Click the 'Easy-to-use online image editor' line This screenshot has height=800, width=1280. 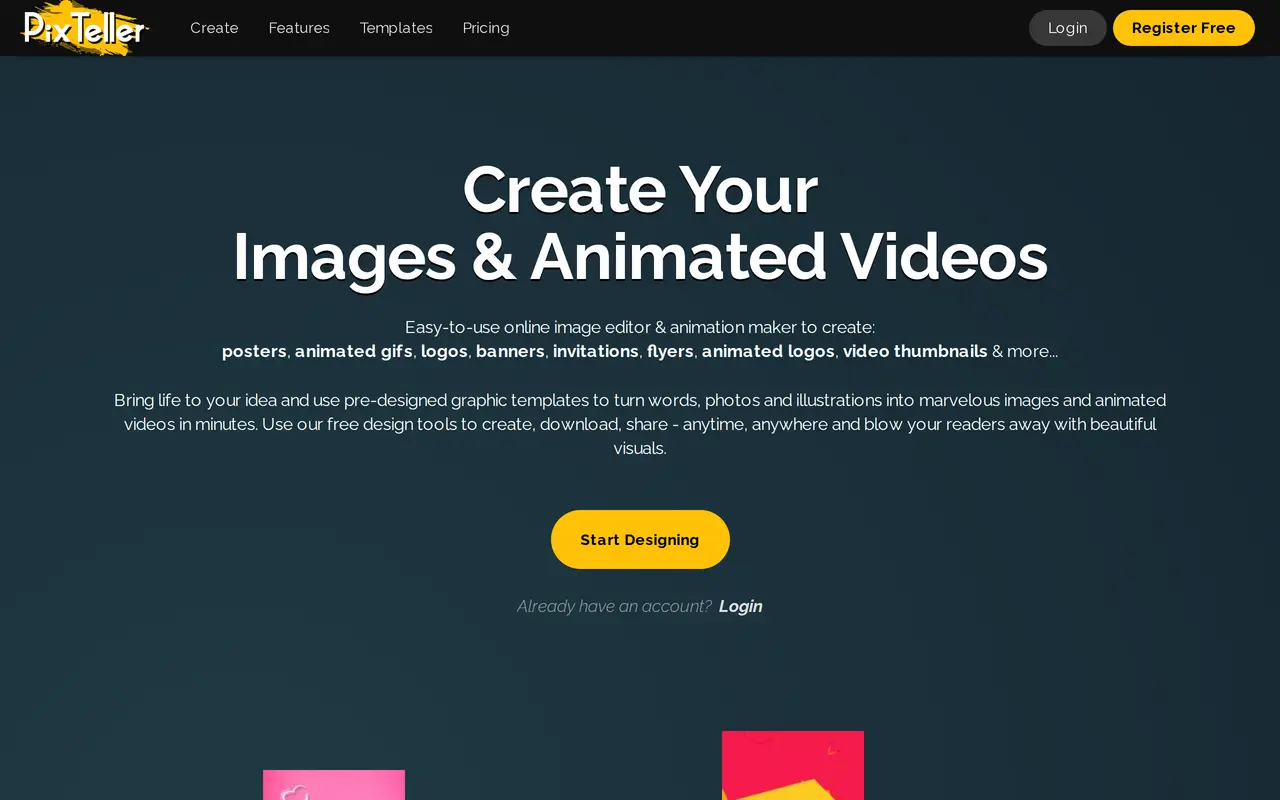click(x=640, y=327)
